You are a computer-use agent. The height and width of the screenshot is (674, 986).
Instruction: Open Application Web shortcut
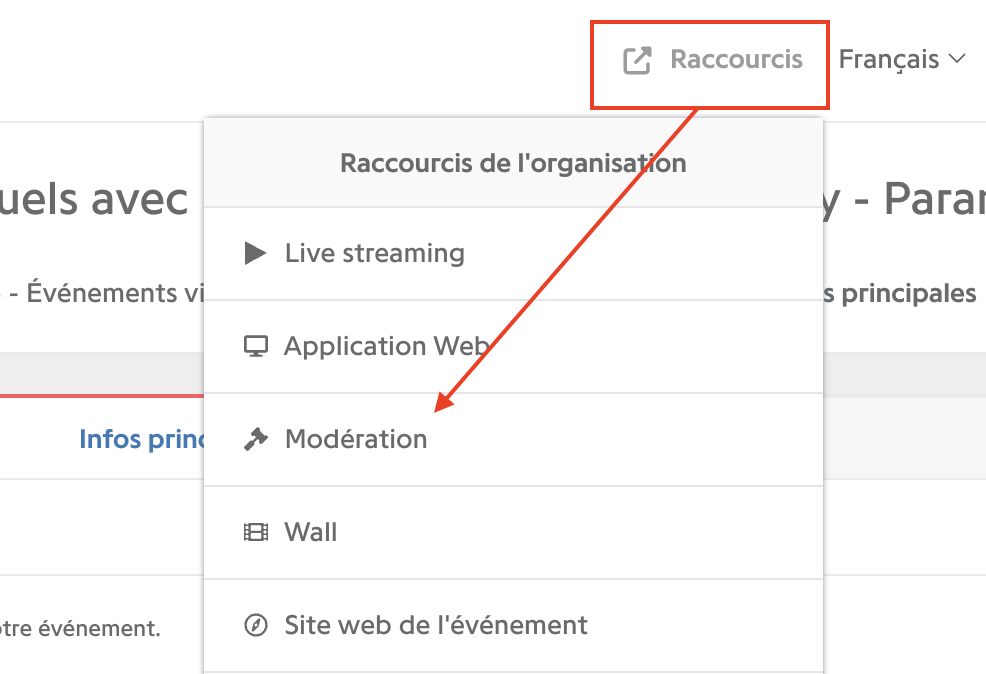[513, 346]
